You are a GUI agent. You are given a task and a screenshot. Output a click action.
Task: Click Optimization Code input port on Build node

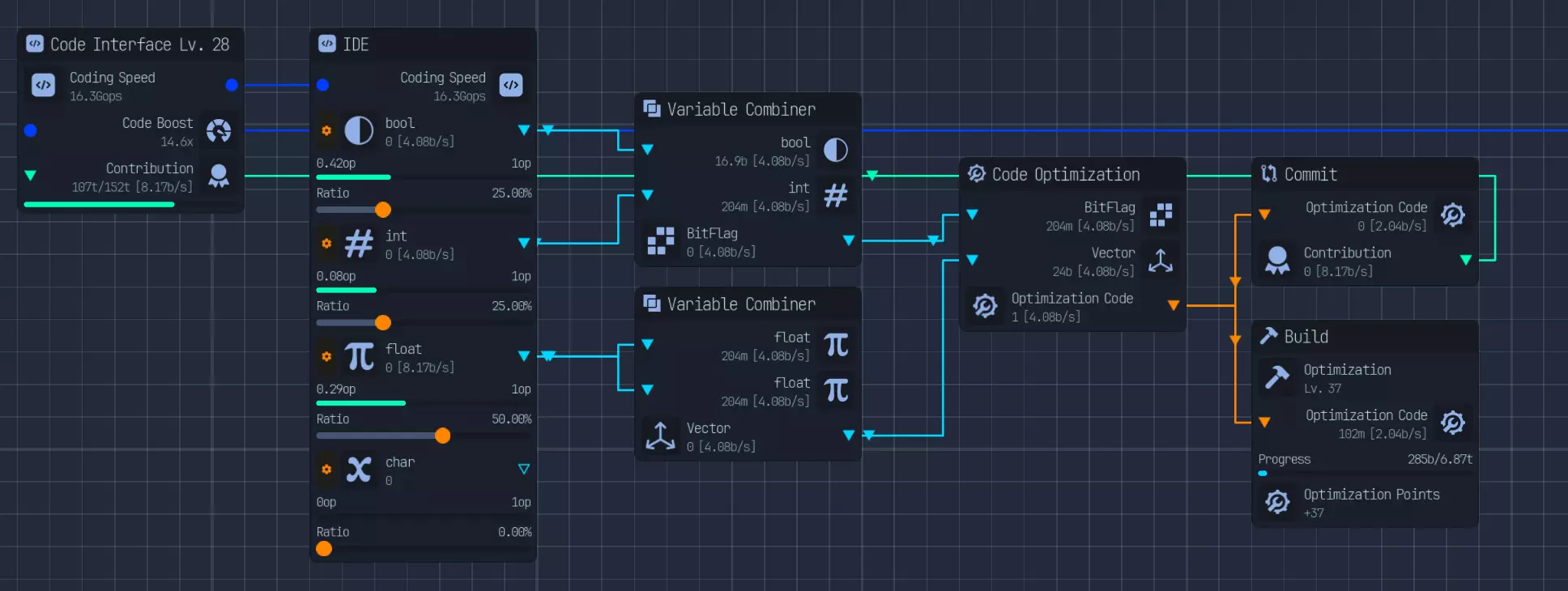point(1265,423)
